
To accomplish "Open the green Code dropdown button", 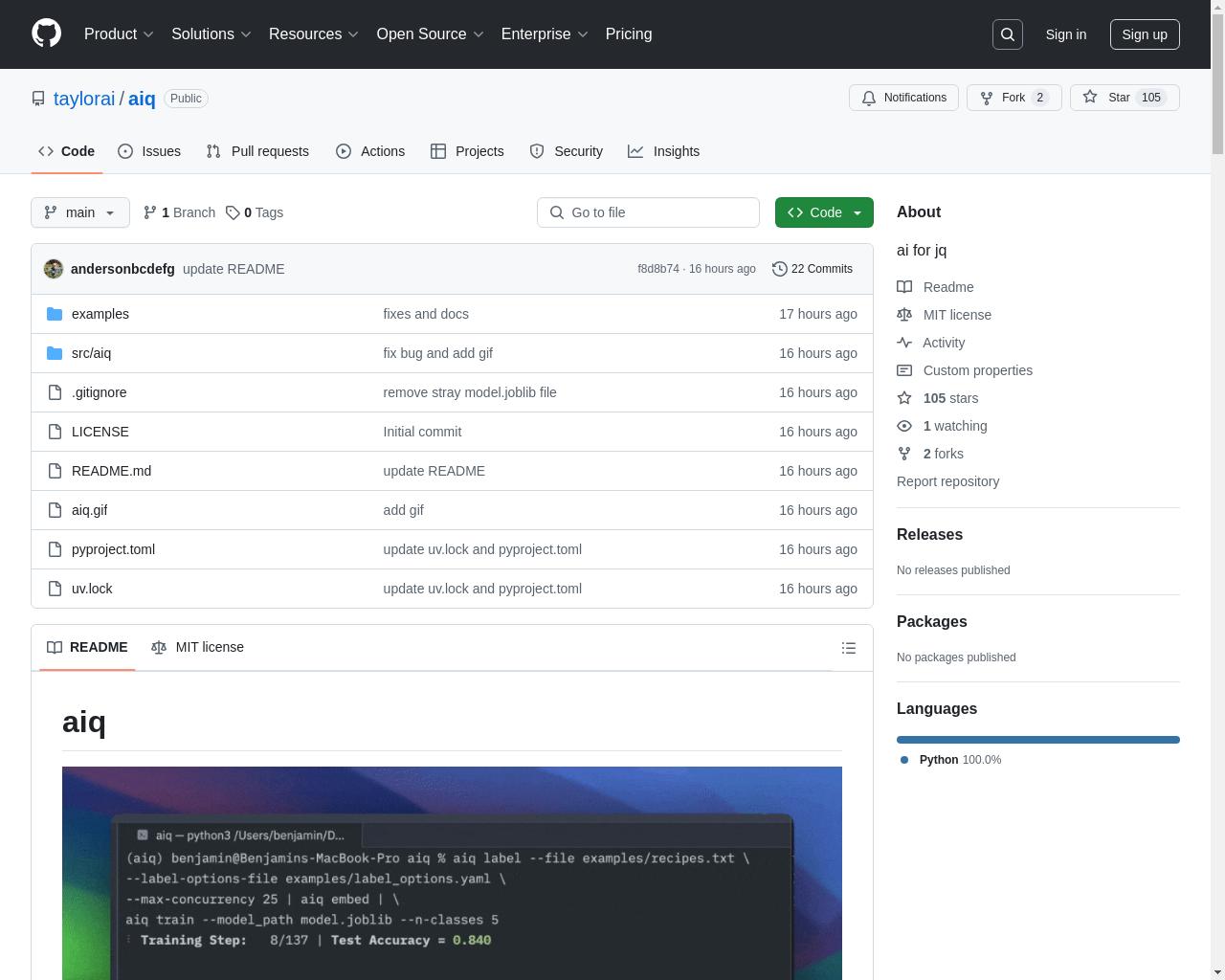I will pyautogui.click(x=824, y=212).
